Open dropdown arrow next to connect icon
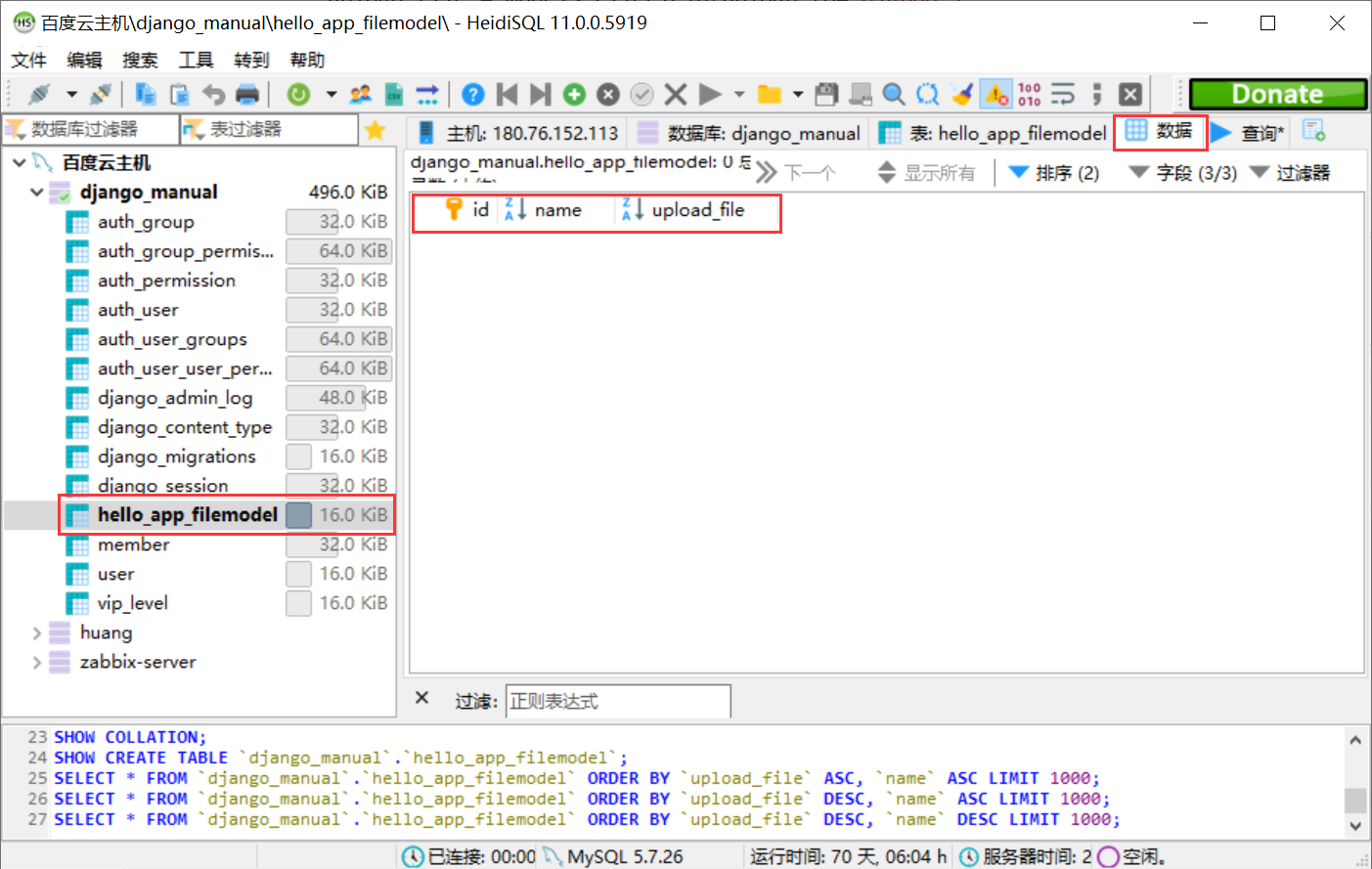Image resolution: width=1372 pixels, height=869 pixels. (x=71, y=94)
